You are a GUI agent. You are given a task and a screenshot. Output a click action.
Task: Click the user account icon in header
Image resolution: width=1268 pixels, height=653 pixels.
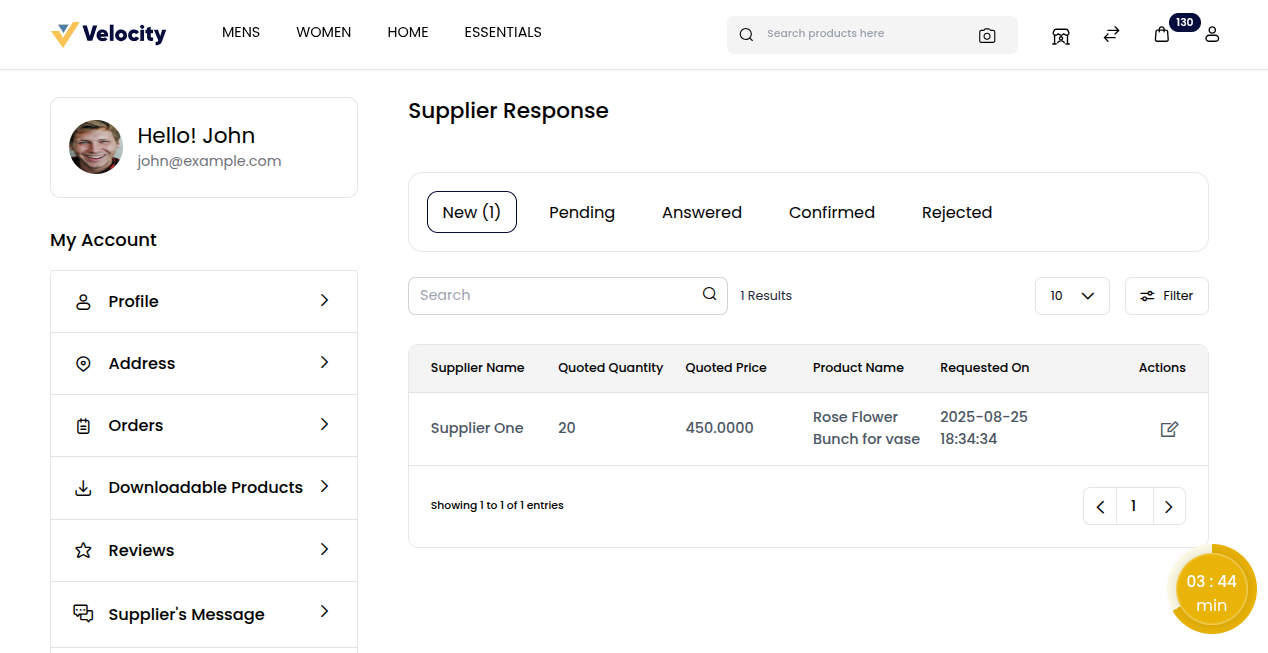tap(1212, 34)
